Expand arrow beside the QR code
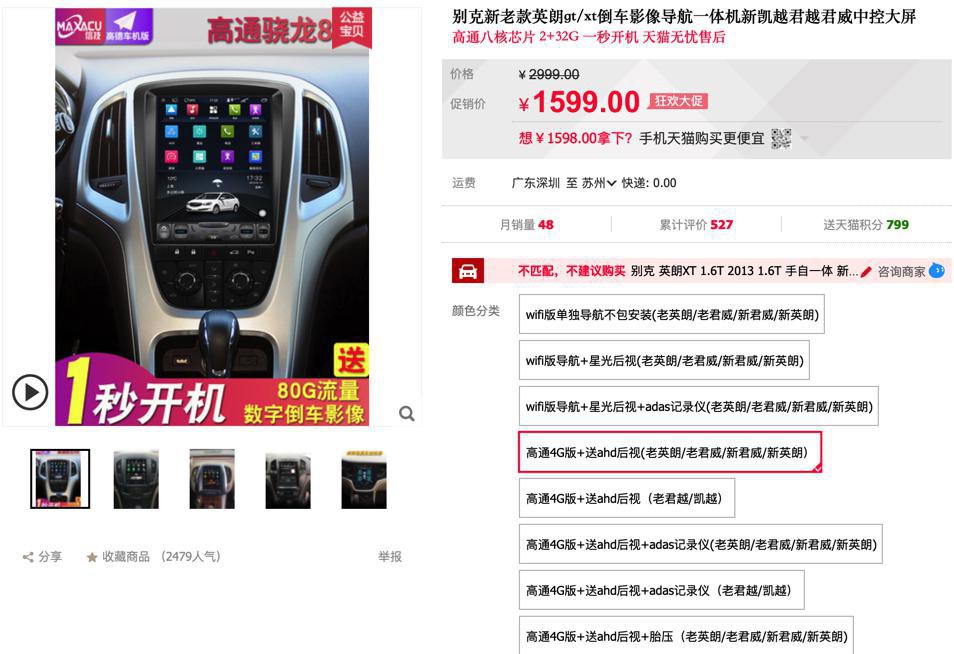The height and width of the screenshot is (654, 954). point(804,139)
